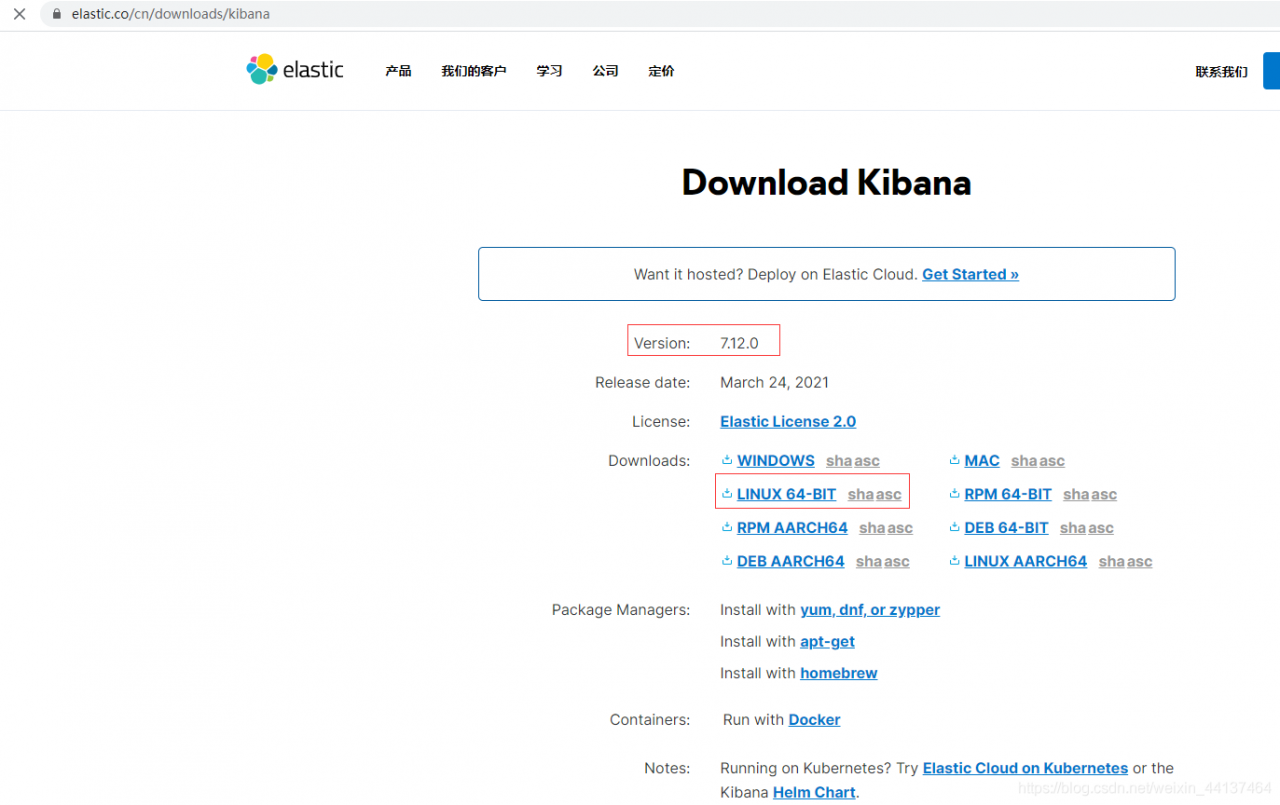Open asc link for DEB 64-BIT

coord(1101,528)
